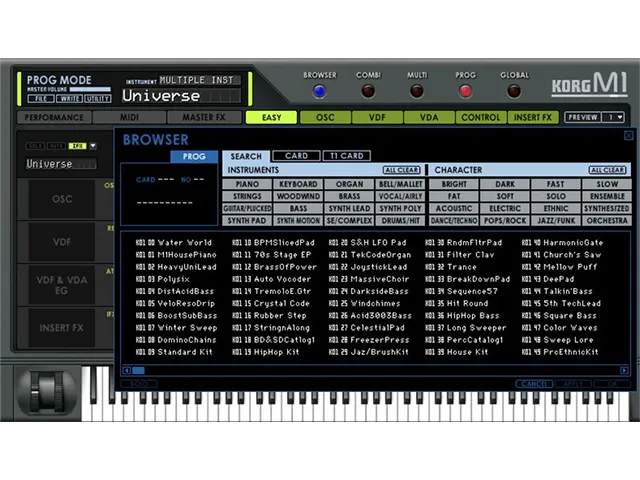The height and width of the screenshot is (480, 640).
Task: Select the 'M1HousePiano' program
Action: click(x=176, y=255)
